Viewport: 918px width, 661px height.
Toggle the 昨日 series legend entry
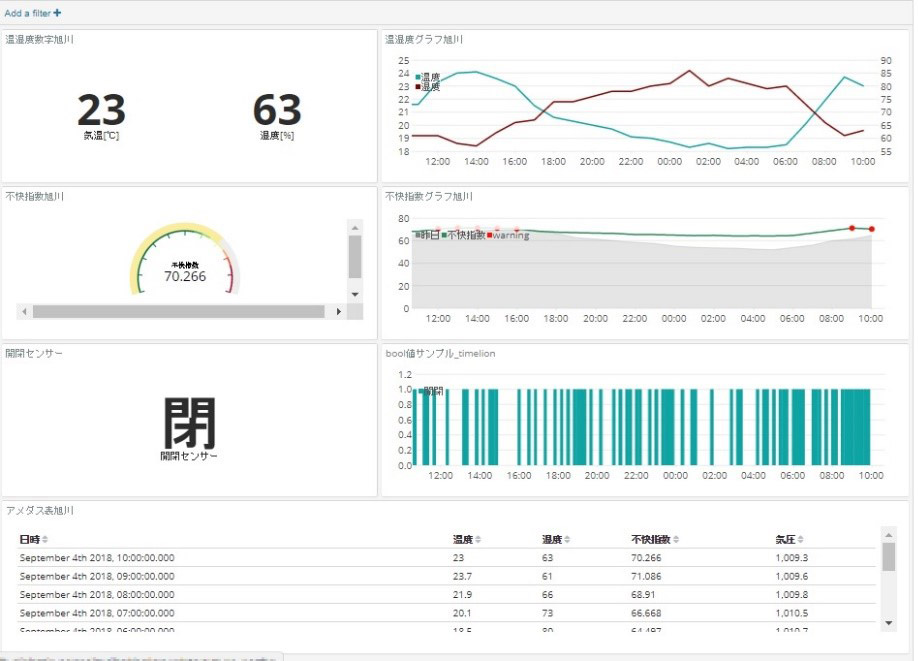427,235
